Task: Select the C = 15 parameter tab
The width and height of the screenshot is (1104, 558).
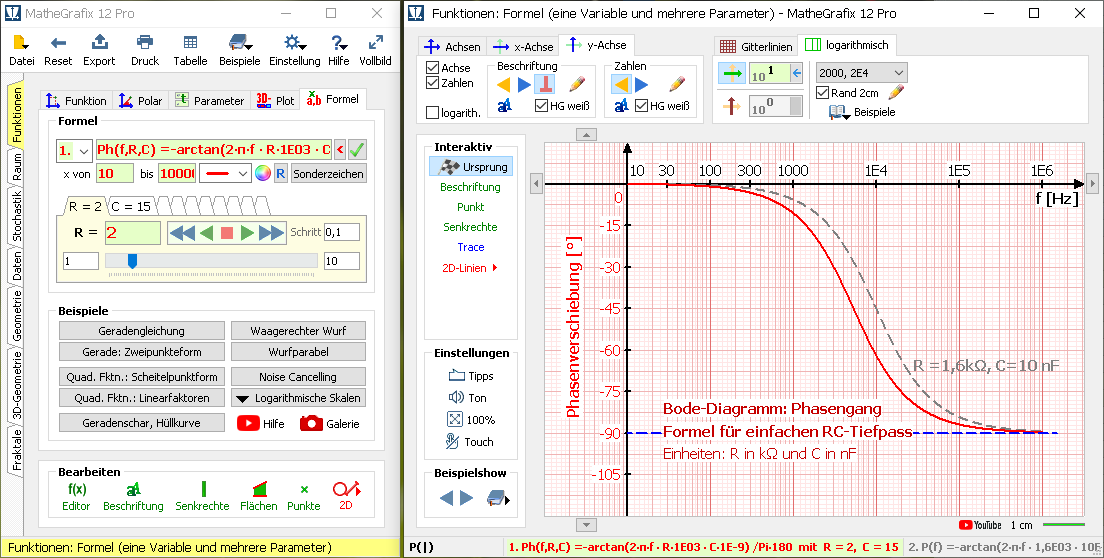Action: pyautogui.click(x=131, y=206)
